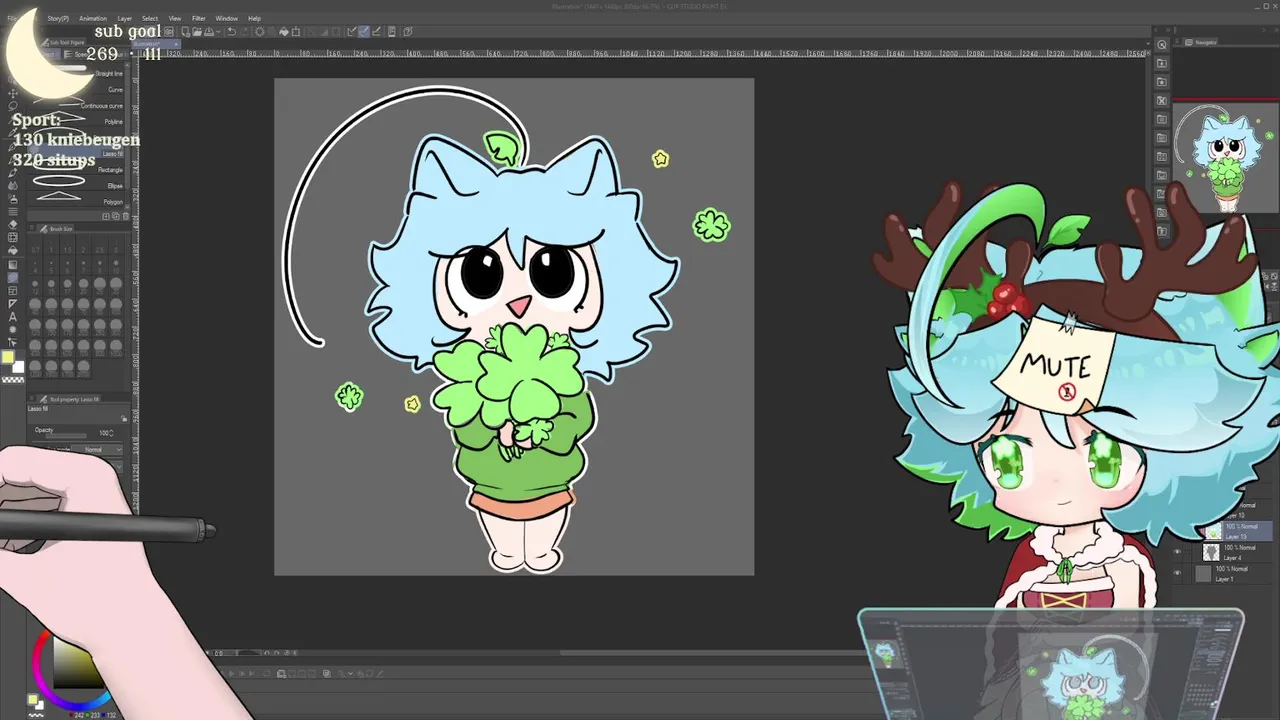Select Layer 1 in the layer list

1222,573
